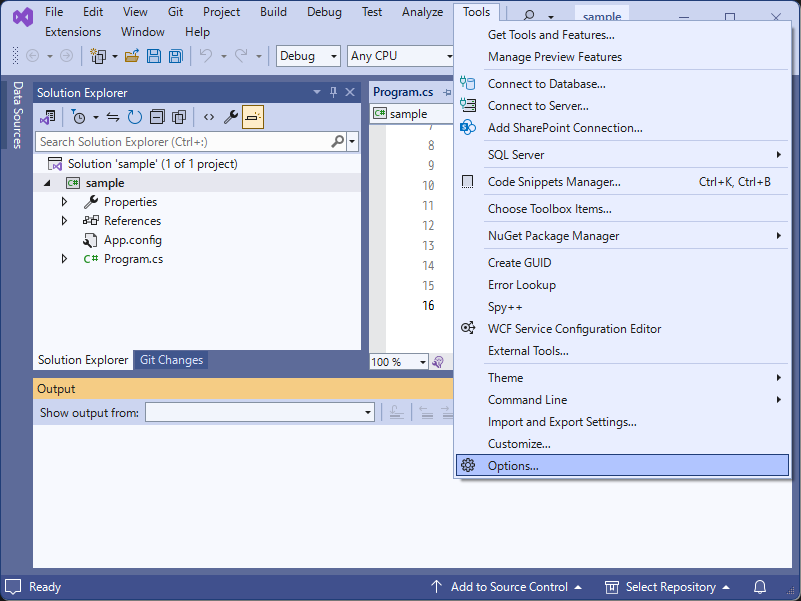Click the search magnifier in title bar
The width and height of the screenshot is (801, 601).
click(529, 16)
